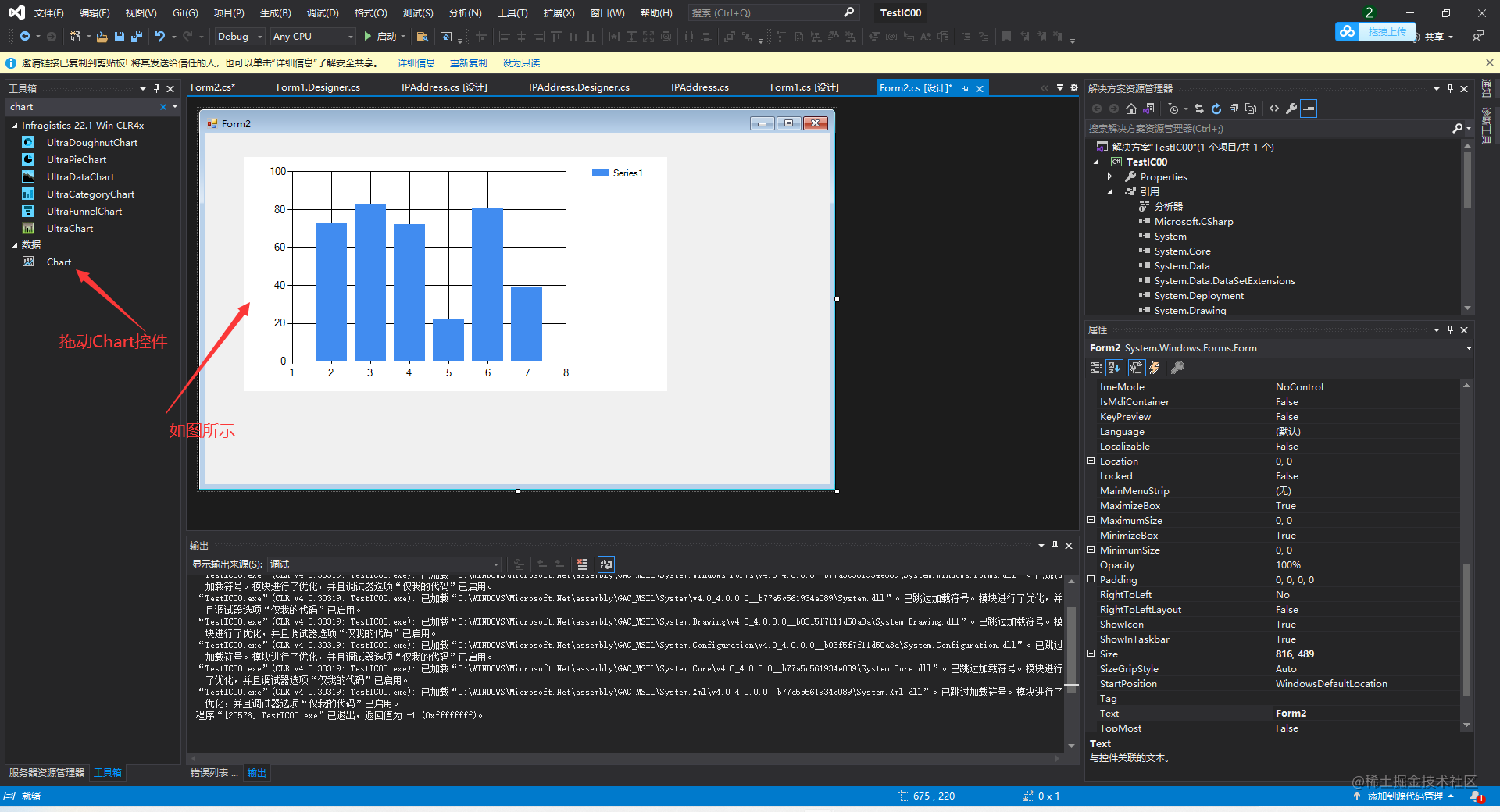Click the 详细信息 link in the info bar
Screen dimensions: 1500x812
[x=416, y=63]
